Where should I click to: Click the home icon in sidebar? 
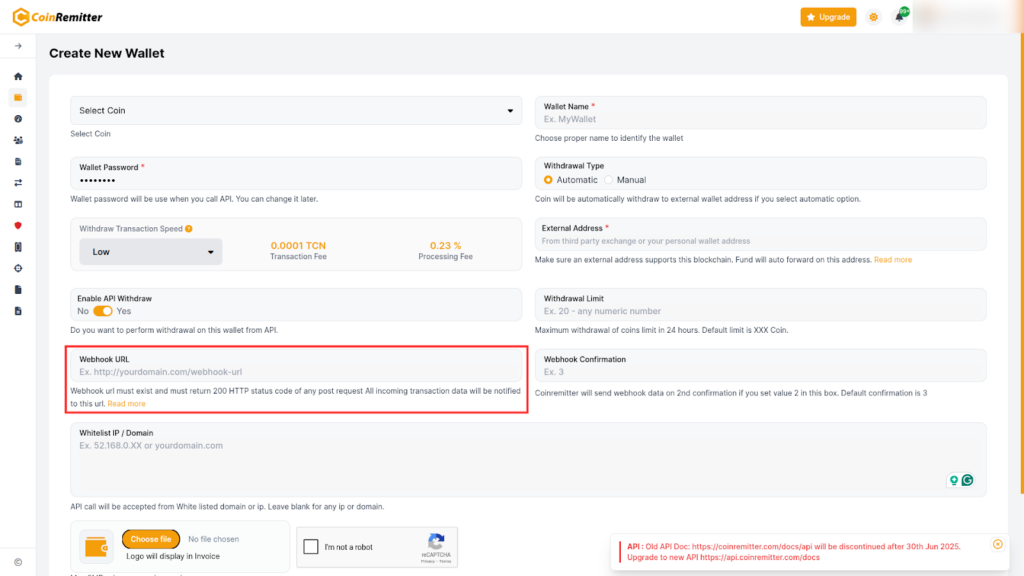point(18,76)
